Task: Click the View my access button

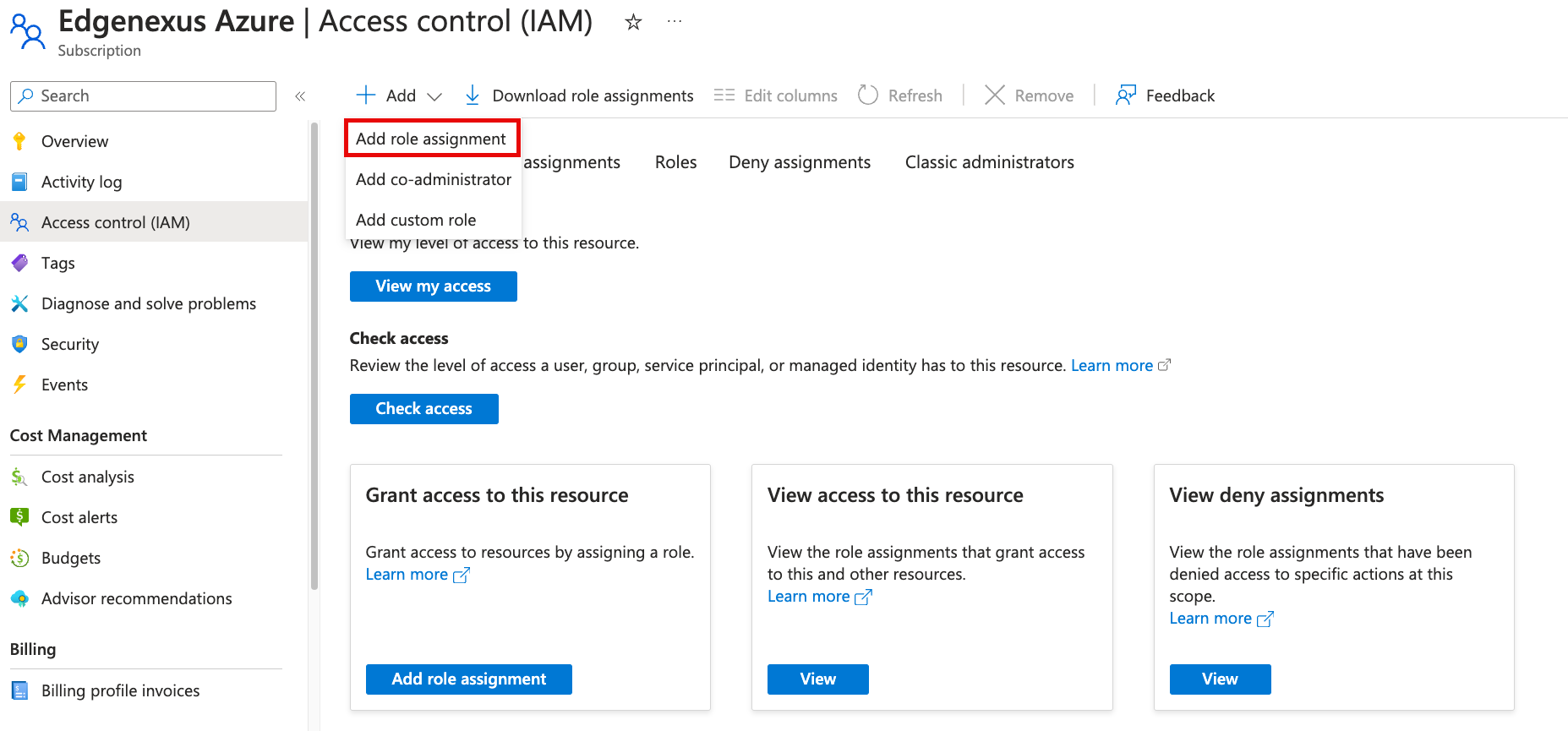Action: click(x=434, y=286)
